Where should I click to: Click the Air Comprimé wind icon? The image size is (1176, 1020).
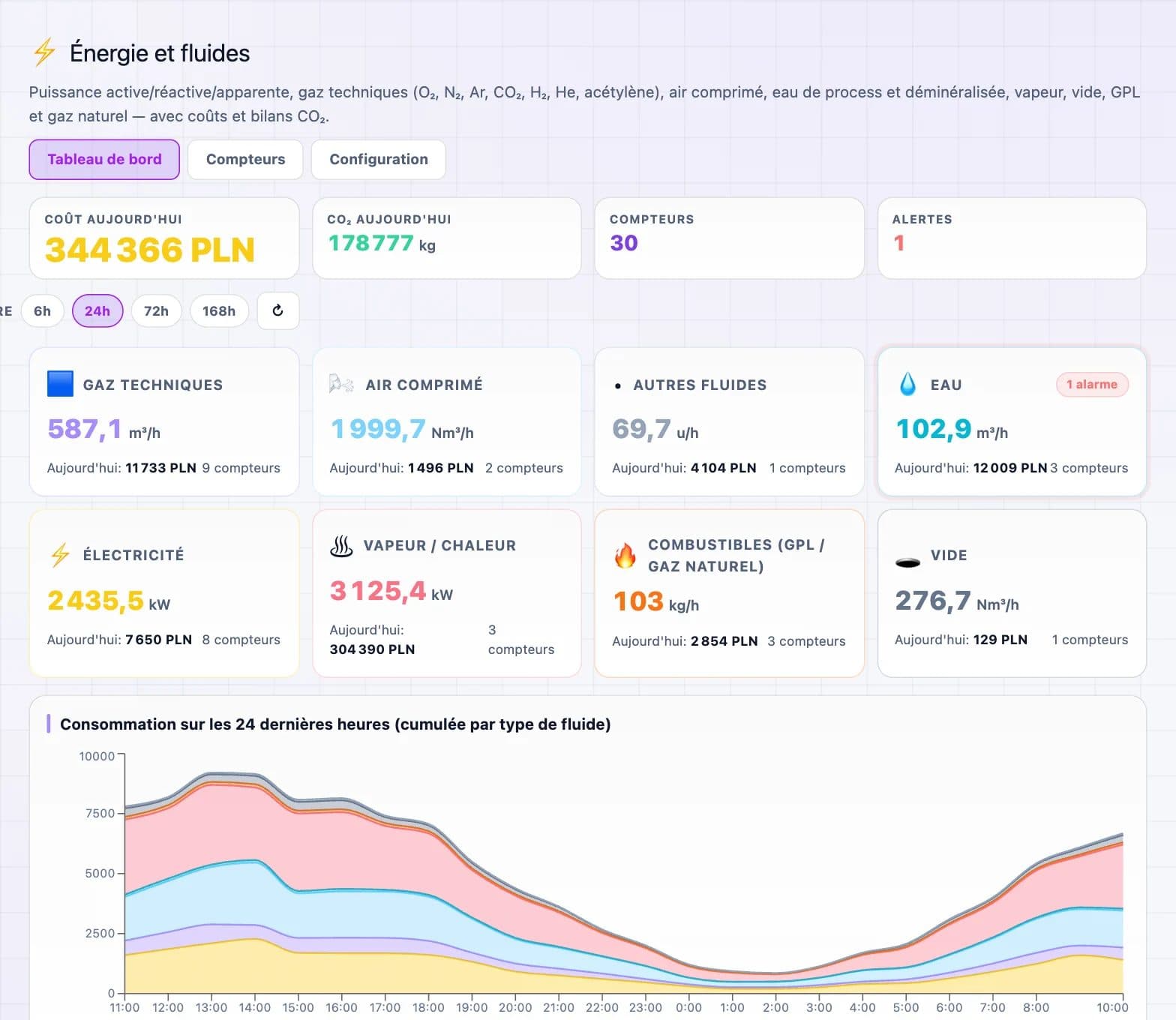coord(341,384)
